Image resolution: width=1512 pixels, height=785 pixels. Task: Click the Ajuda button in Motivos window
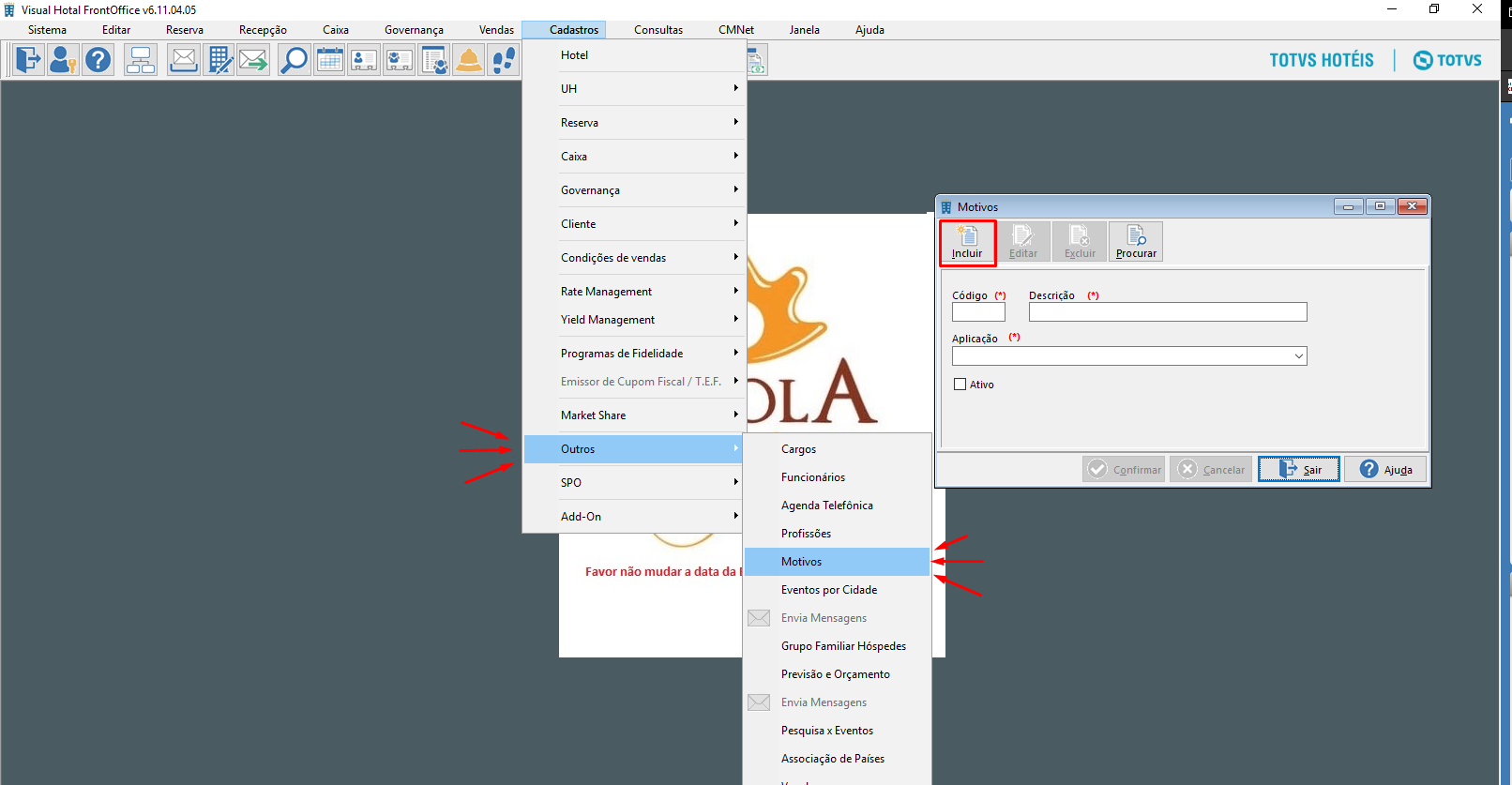point(1385,469)
